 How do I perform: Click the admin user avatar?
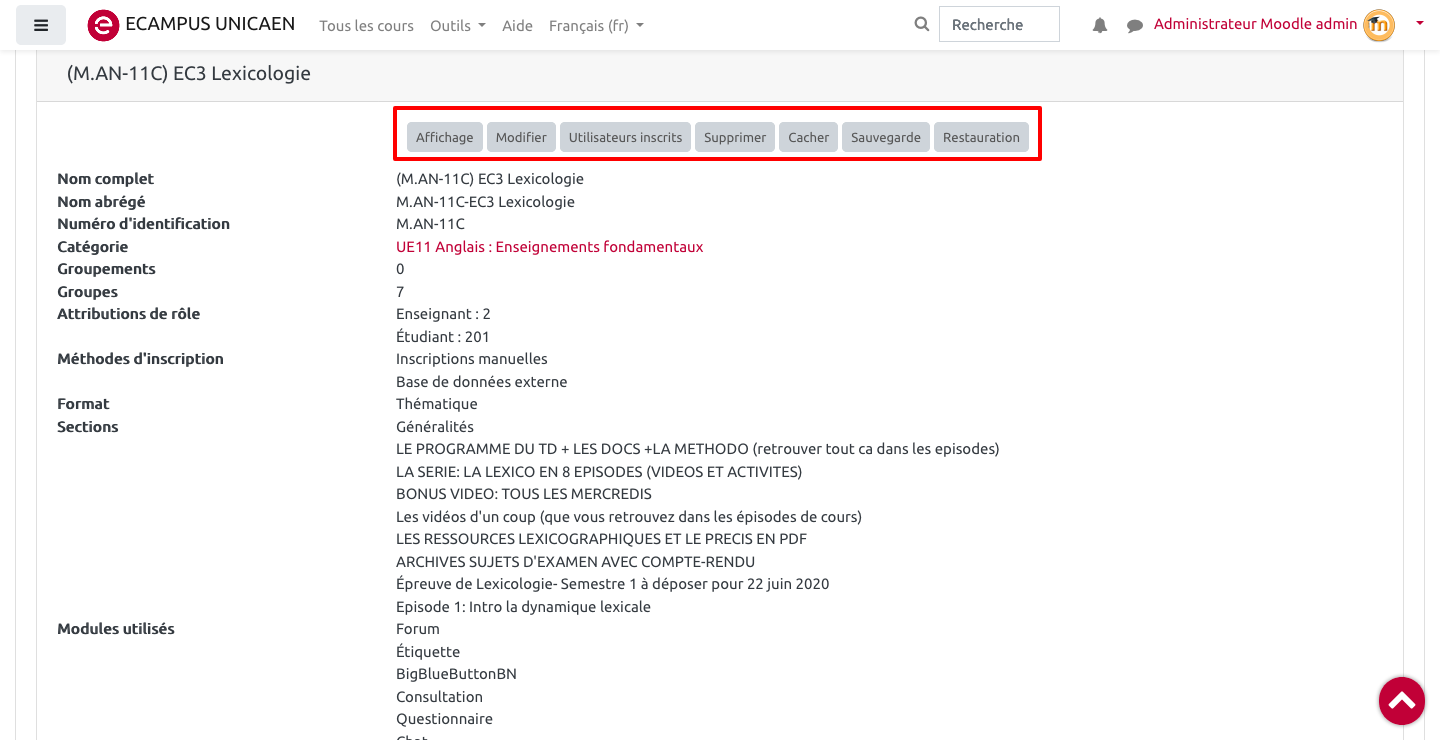[x=1379, y=25]
